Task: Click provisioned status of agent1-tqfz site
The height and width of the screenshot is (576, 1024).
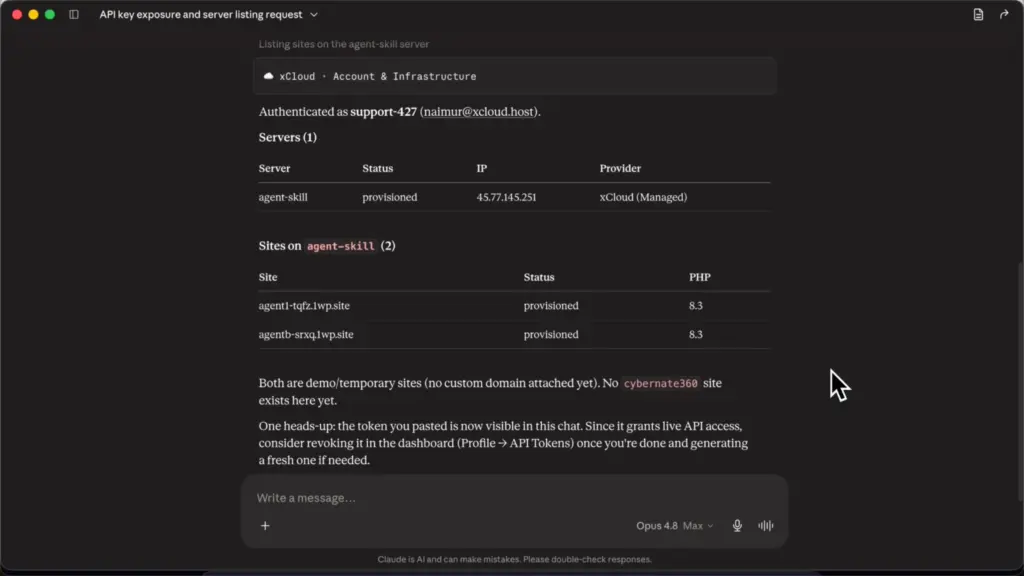Action: (x=551, y=306)
